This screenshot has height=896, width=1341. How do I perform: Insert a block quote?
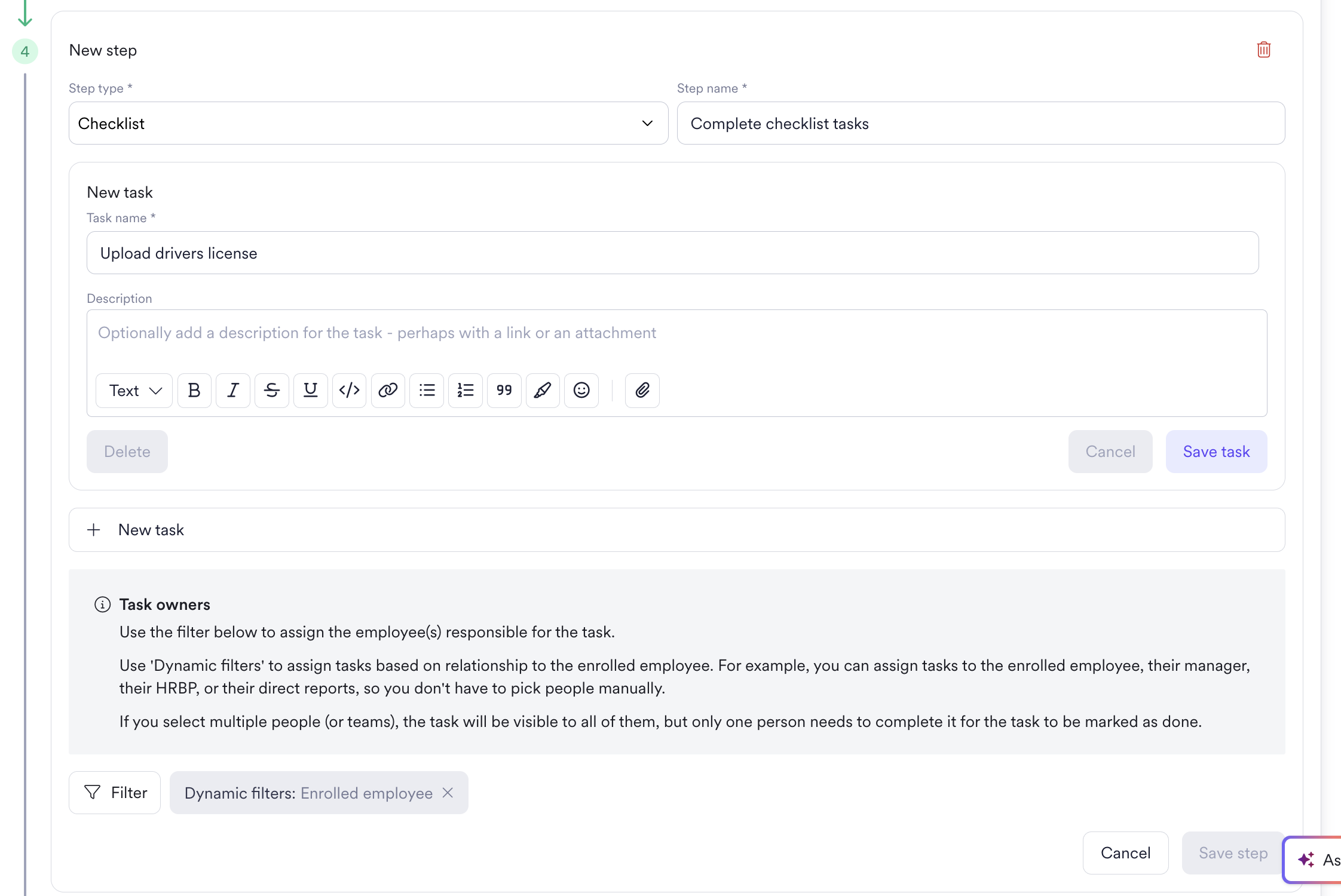tap(504, 391)
